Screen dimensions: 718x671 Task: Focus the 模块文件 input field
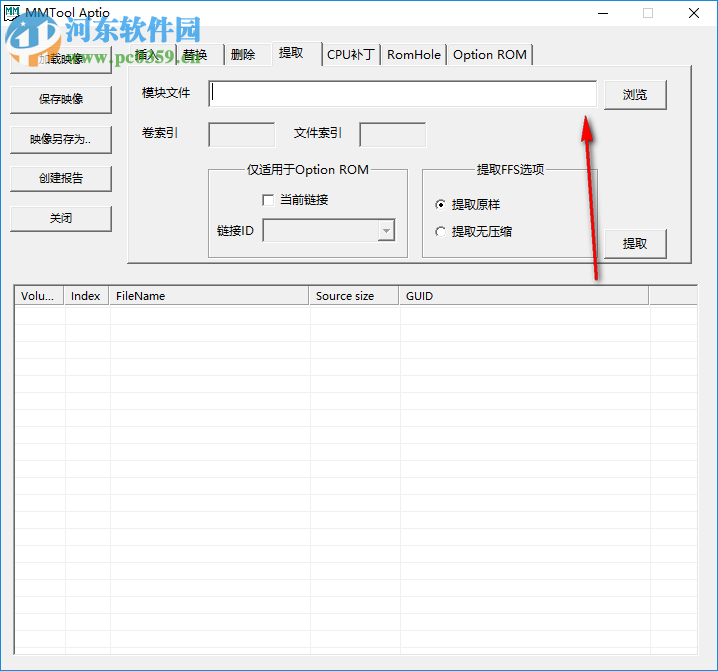click(x=403, y=93)
